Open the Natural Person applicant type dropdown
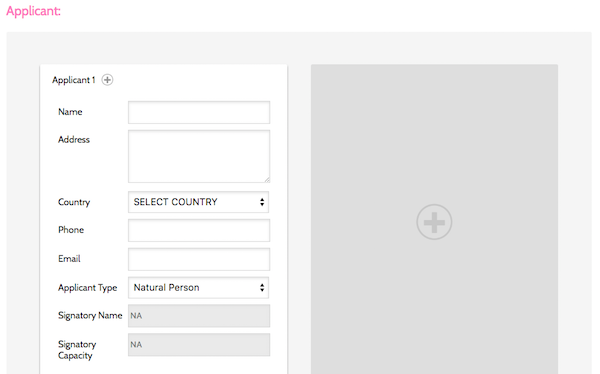 point(198,287)
